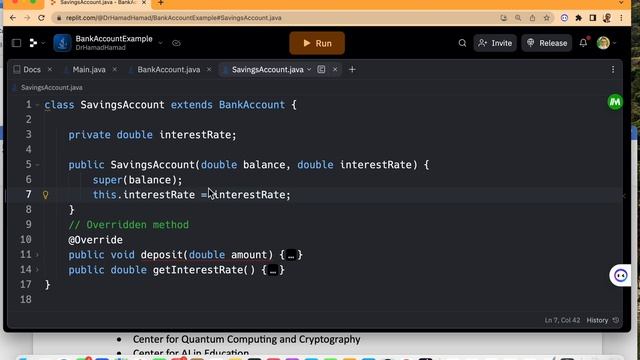
Task: Open the floating AI assistant bubble
Action: pos(621,276)
